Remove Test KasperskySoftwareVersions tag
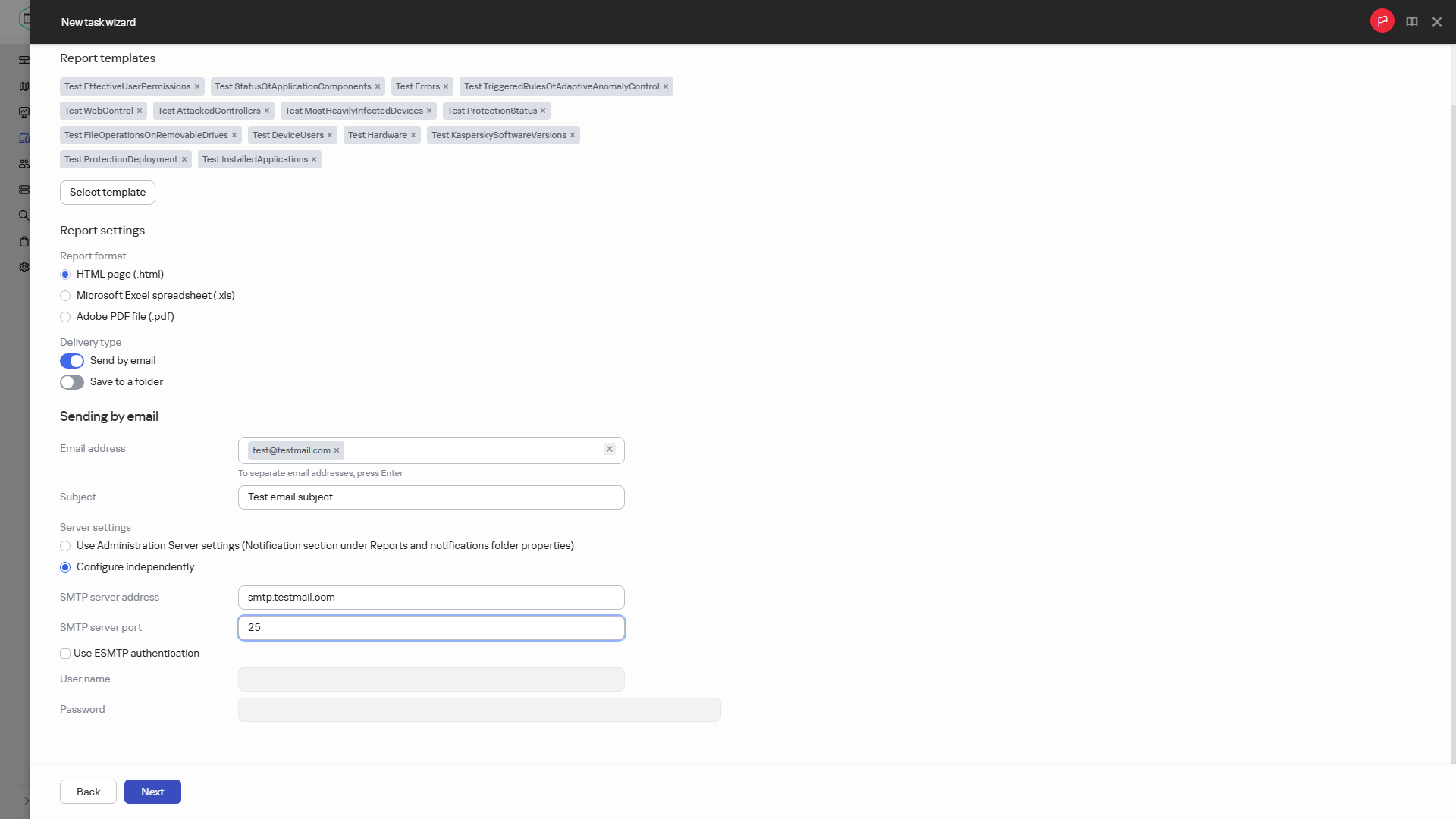The width and height of the screenshot is (1456, 819). [x=573, y=136]
